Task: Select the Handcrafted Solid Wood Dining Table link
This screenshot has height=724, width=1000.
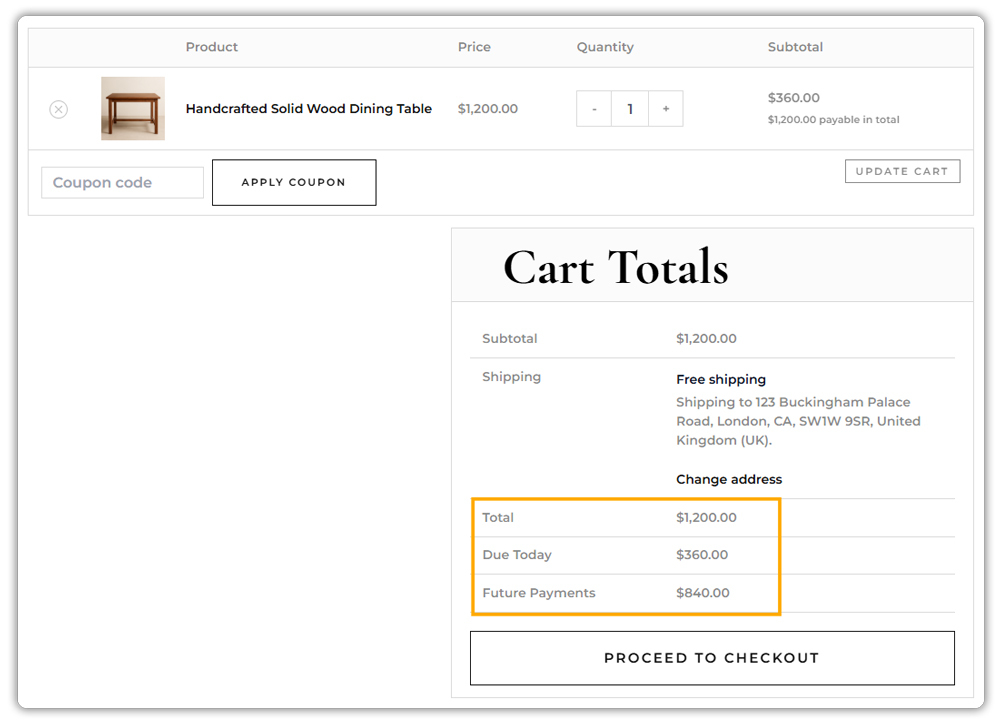Action: point(309,108)
